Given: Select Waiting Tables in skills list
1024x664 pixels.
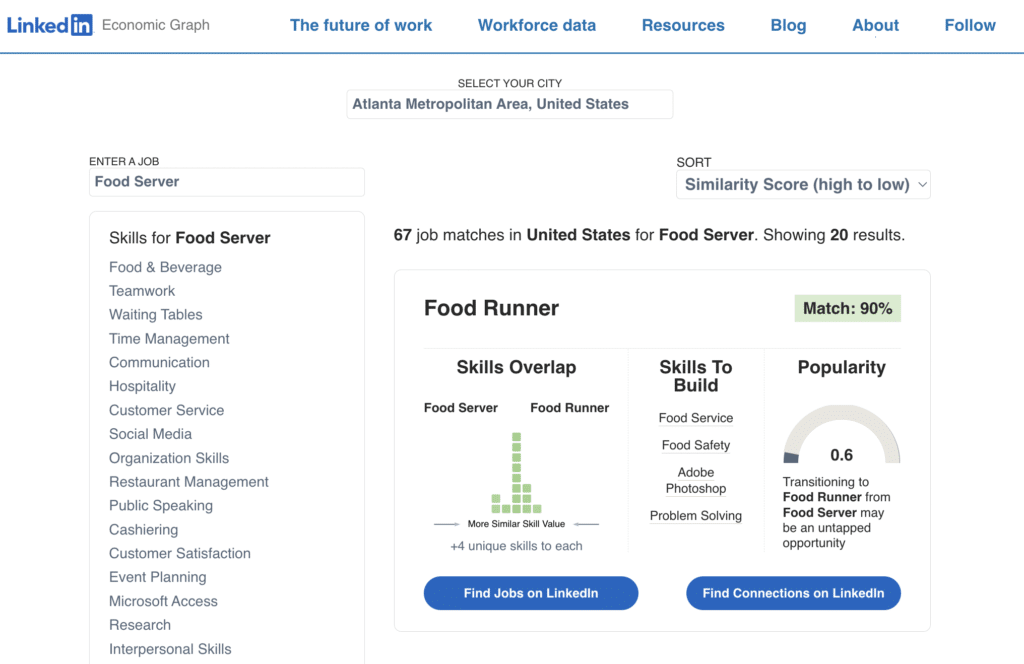Looking at the screenshot, I should 156,314.
